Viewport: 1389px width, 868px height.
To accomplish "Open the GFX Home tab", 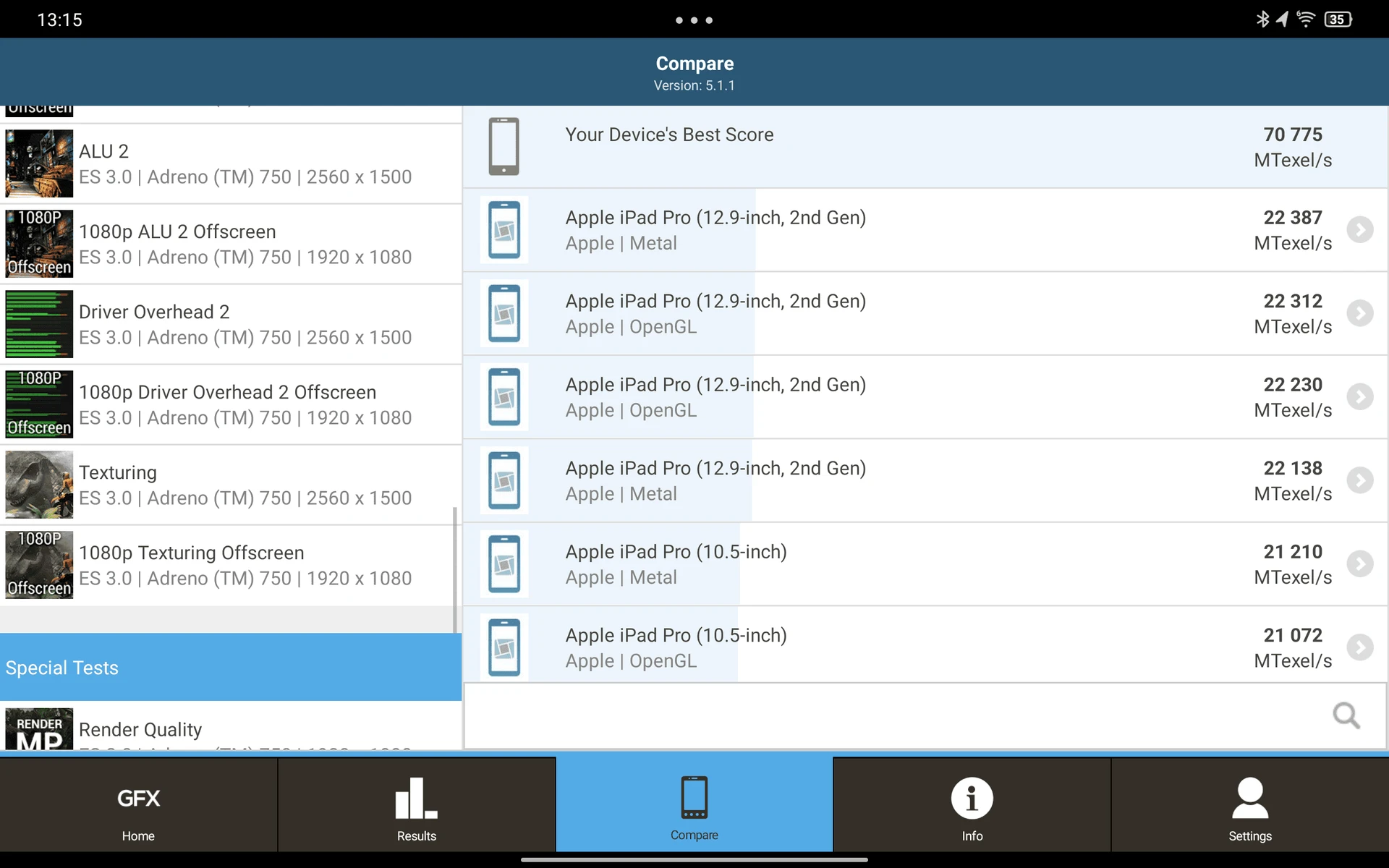I will [138, 804].
